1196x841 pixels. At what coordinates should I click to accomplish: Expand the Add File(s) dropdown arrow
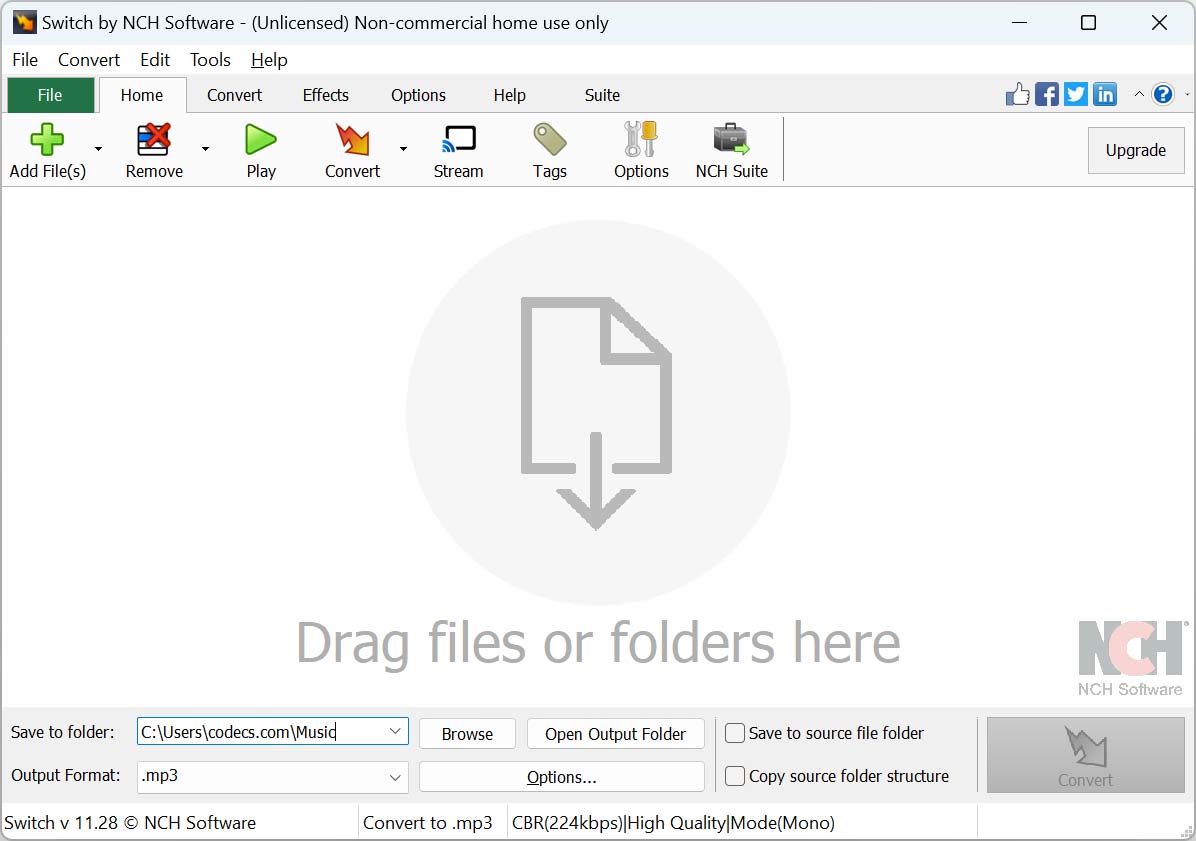point(98,149)
